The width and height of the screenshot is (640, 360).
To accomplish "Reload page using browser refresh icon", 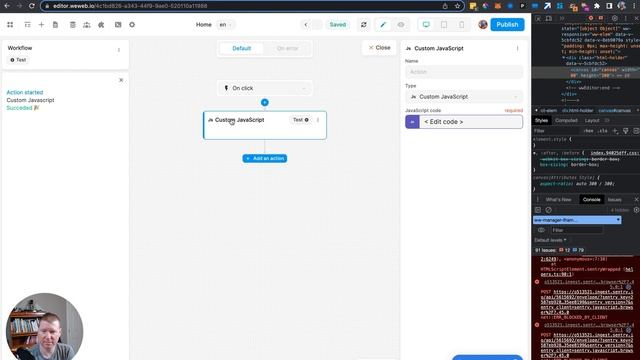I will coord(31,6).
